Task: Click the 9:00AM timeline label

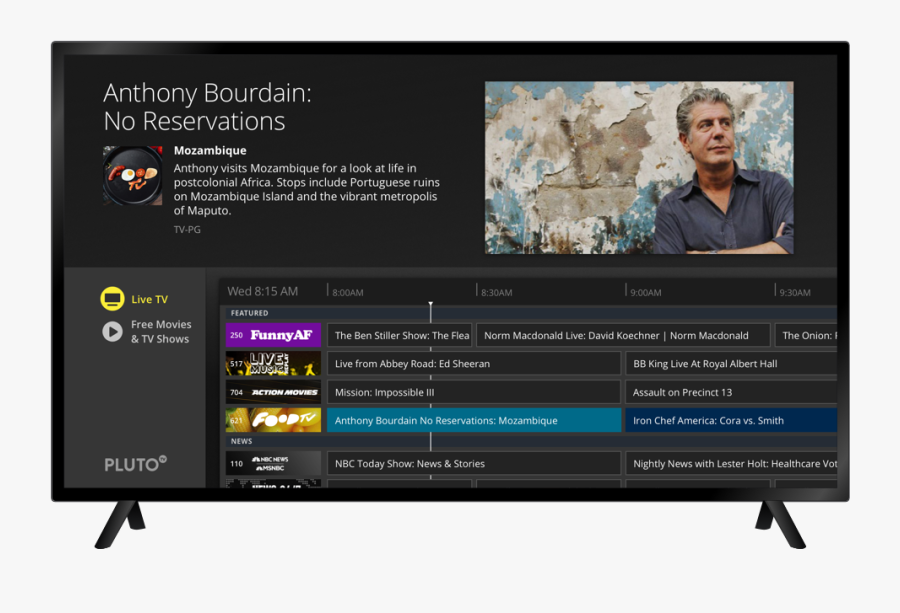Action: coord(646,293)
